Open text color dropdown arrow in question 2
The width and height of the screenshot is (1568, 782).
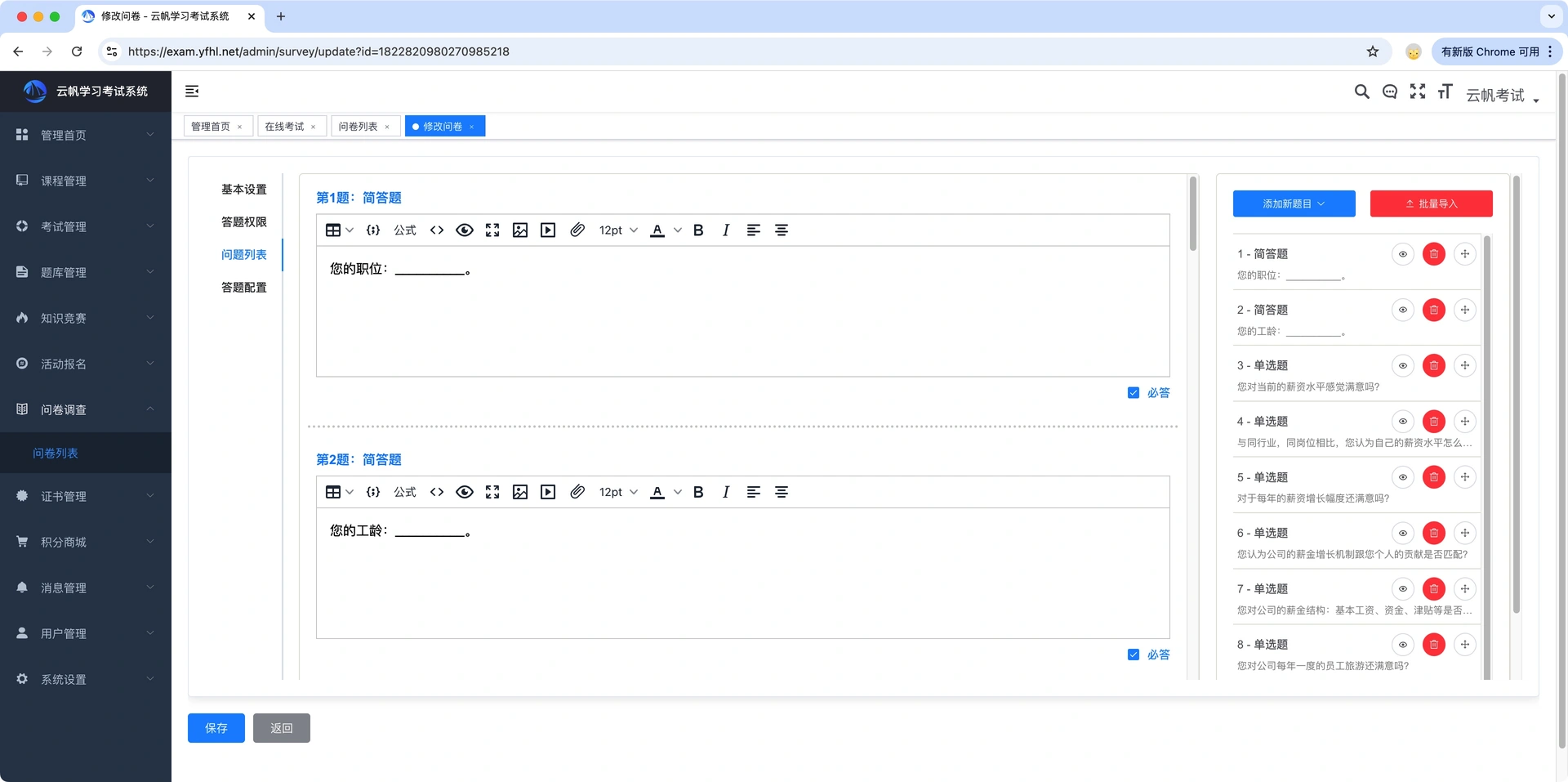point(678,492)
